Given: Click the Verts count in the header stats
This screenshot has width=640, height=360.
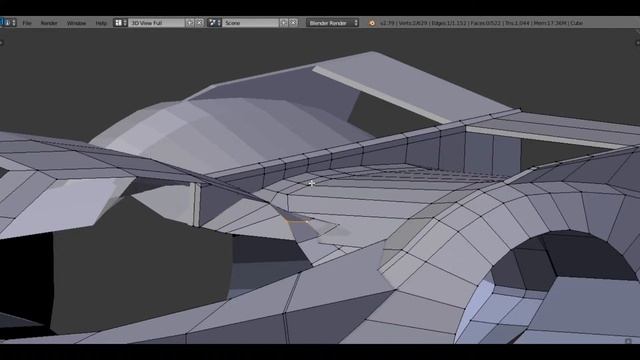Looking at the screenshot, I should pos(413,23).
